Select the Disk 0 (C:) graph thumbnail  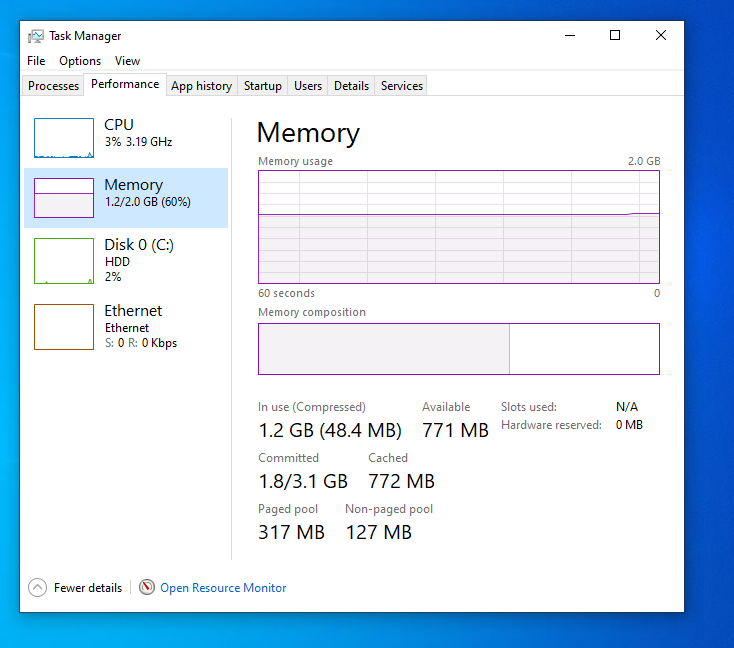point(64,261)
